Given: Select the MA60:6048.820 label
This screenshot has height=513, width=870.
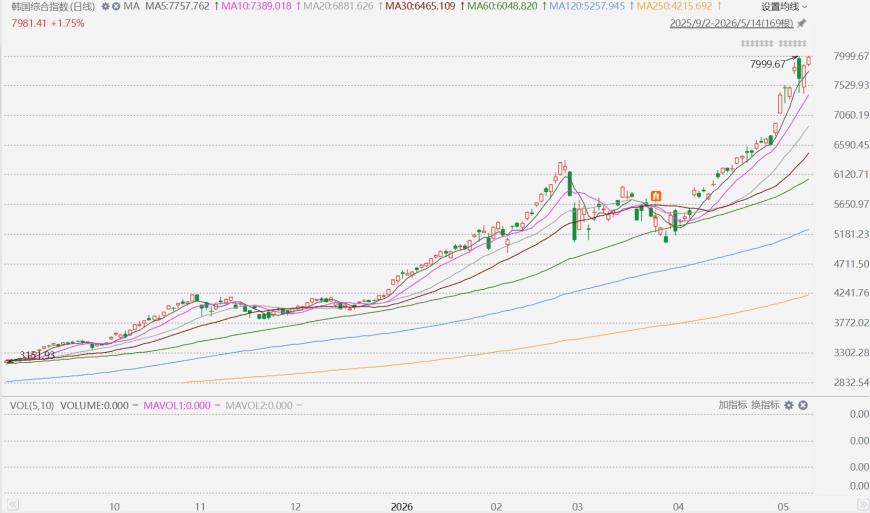Looking at the screenshot, I should click(x=502, y=7).
